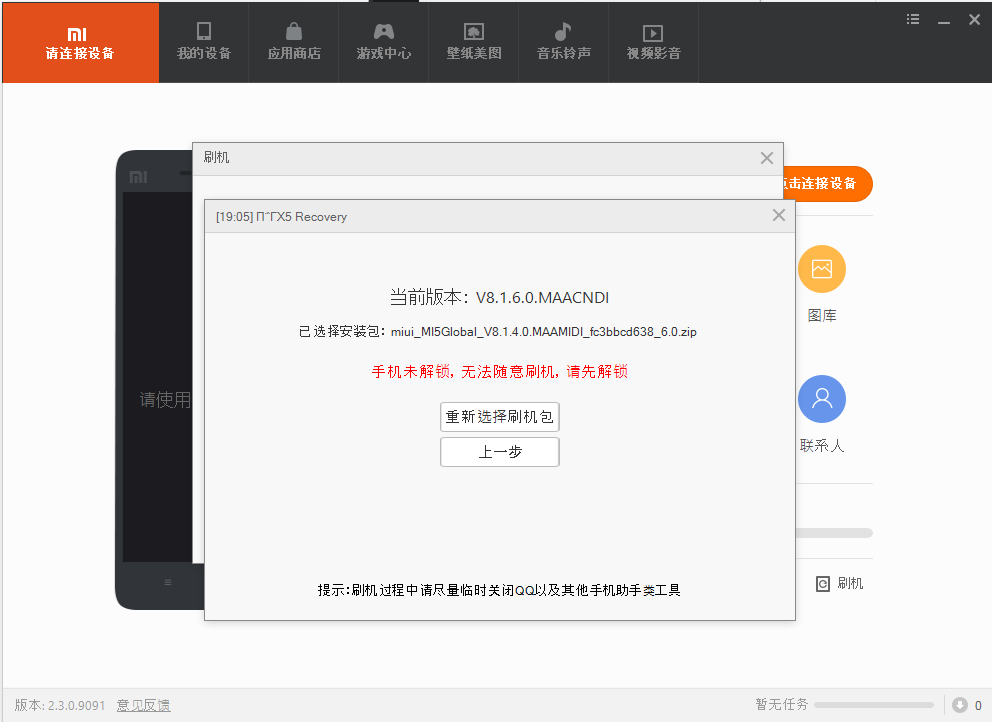
Task: Click the orange 连接设备 button
Action: [x=825, y=184]
